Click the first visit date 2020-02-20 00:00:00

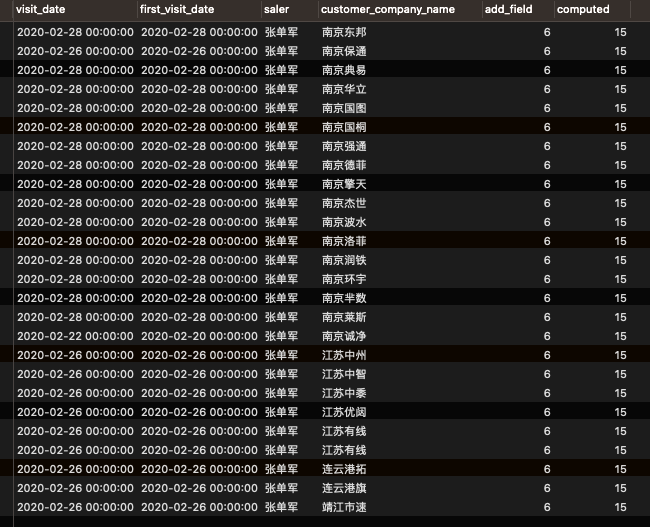tap(199, 336)
